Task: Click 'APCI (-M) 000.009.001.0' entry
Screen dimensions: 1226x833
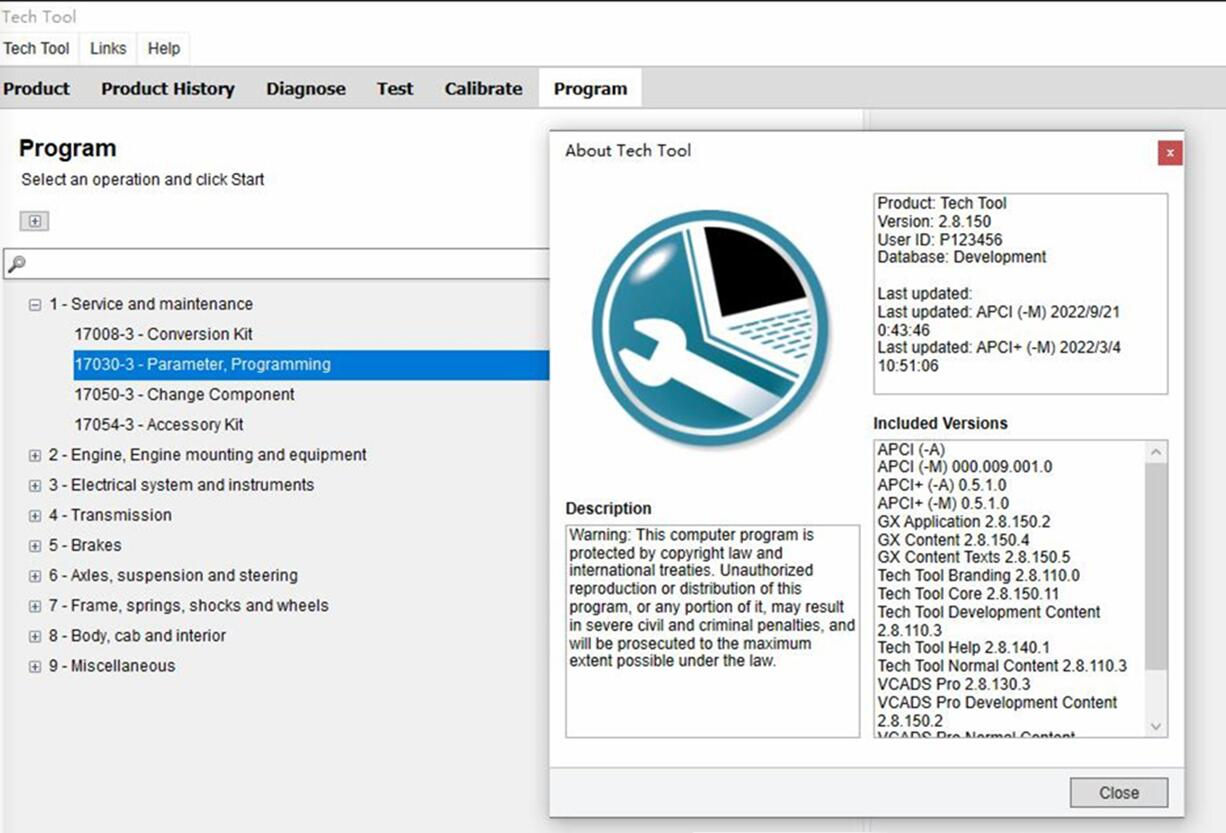Action: pyautogui.click(x=965, y=467)
